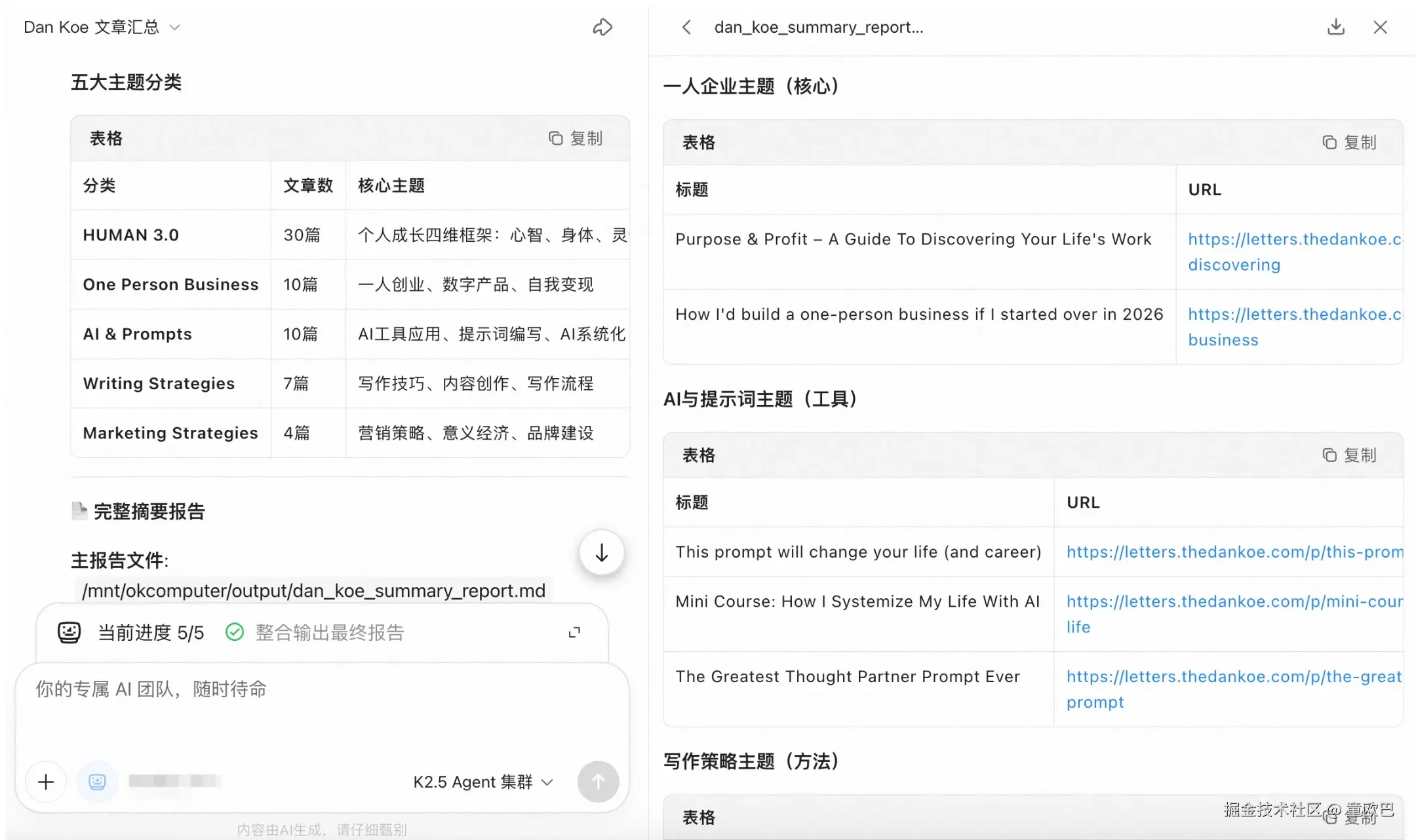The height and width of the screenshot is (840, 1416).
Task: Download the dan_koe_summary_report file
Action: [x=1335, y=27]
